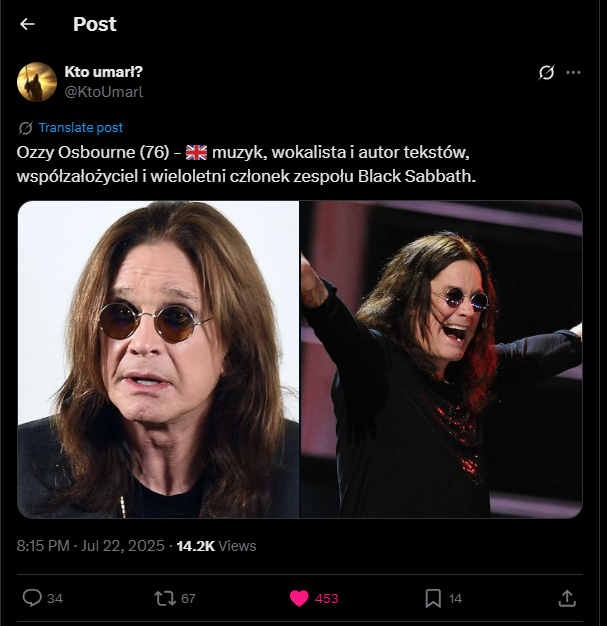The height and width of the screenshot is (626, 607).
Task: Click the @KtoUmarl handle
Action: click(104, 91)
